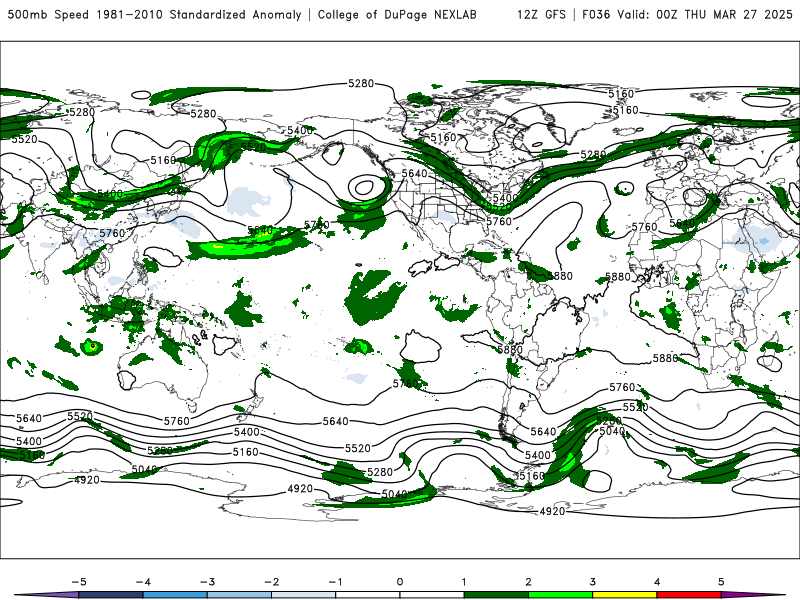The image size is (800, 600).
Task: Click the 5640 contour label off the US west coast
Action: [x=414, y=173]
